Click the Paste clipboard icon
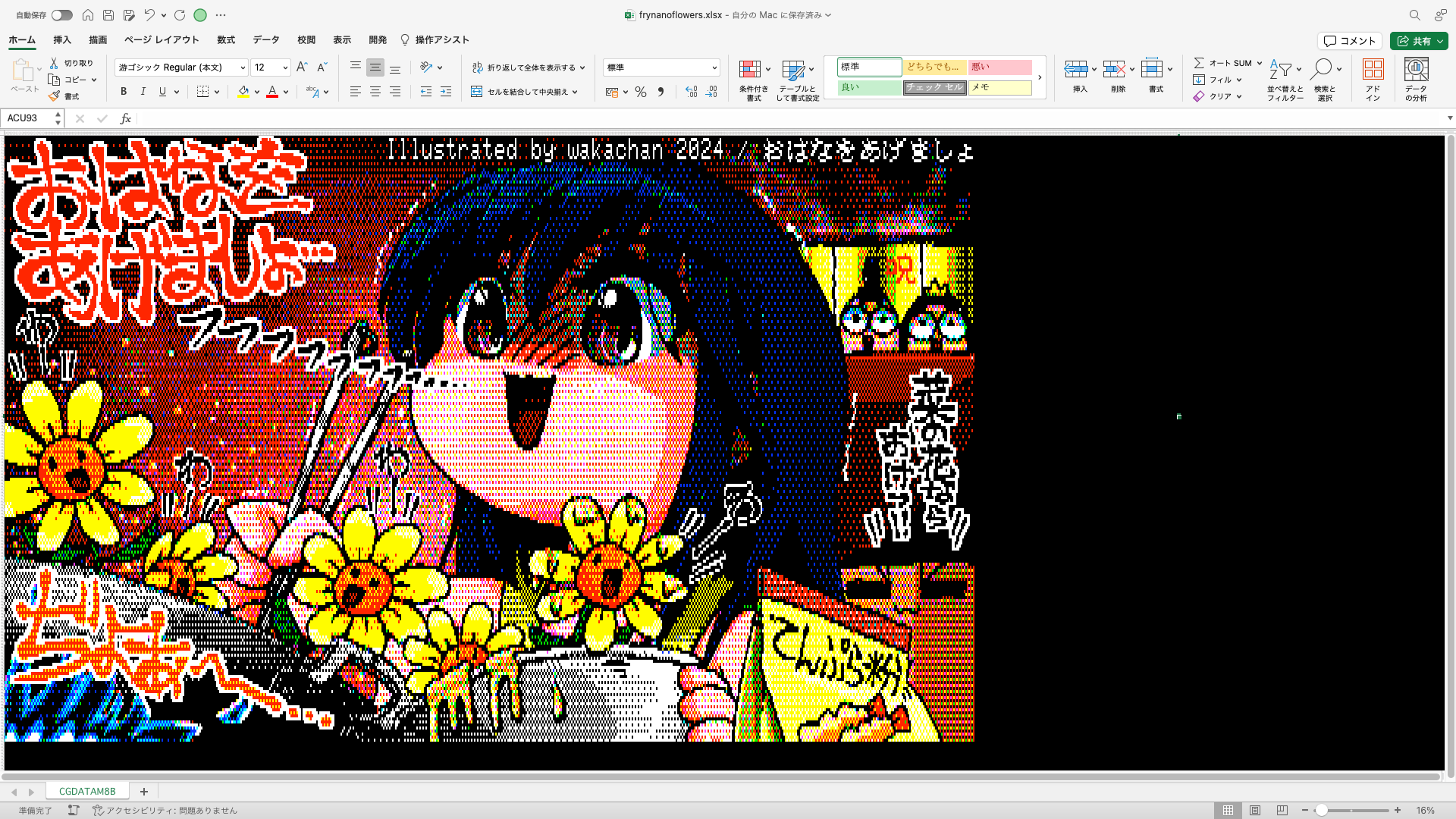 coord(23,70)
